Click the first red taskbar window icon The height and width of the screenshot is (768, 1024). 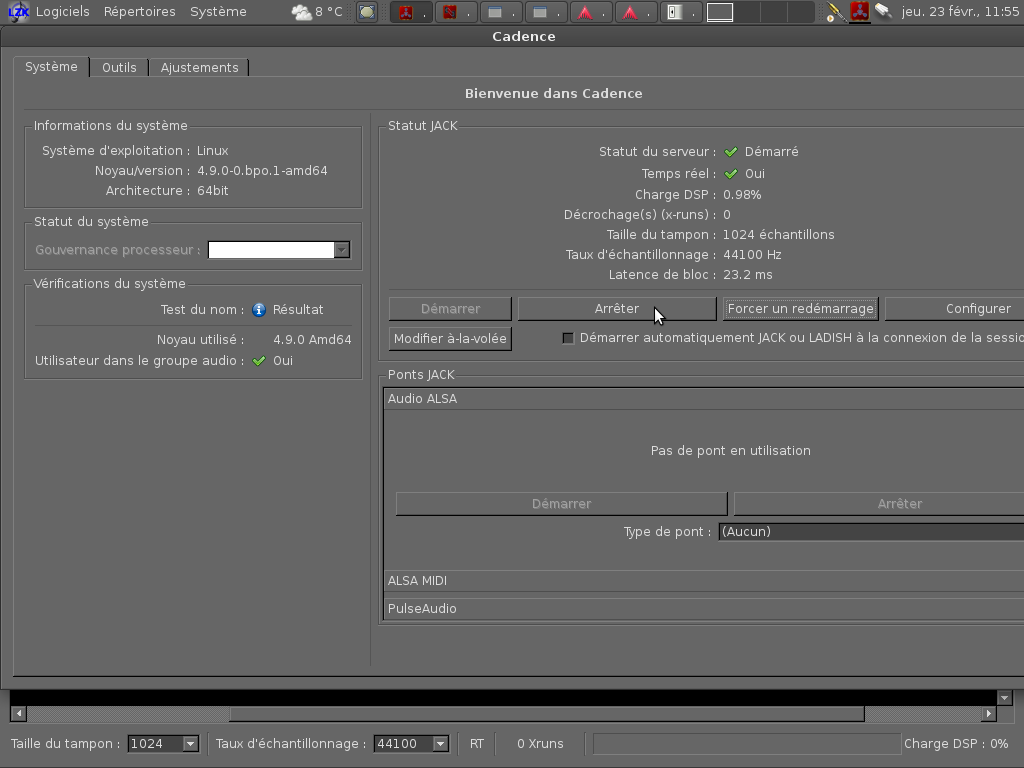406,13
